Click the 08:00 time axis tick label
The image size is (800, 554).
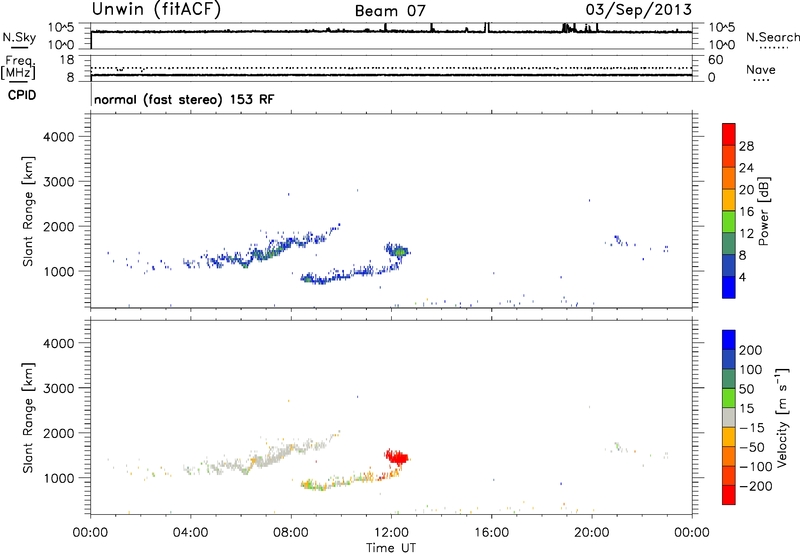291,533
